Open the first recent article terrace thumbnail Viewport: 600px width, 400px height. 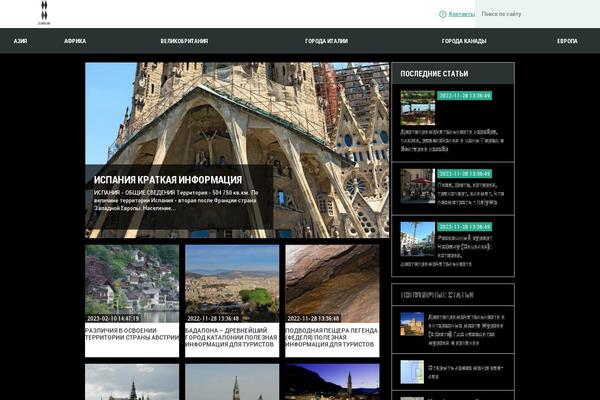click(x=418, y=108)
